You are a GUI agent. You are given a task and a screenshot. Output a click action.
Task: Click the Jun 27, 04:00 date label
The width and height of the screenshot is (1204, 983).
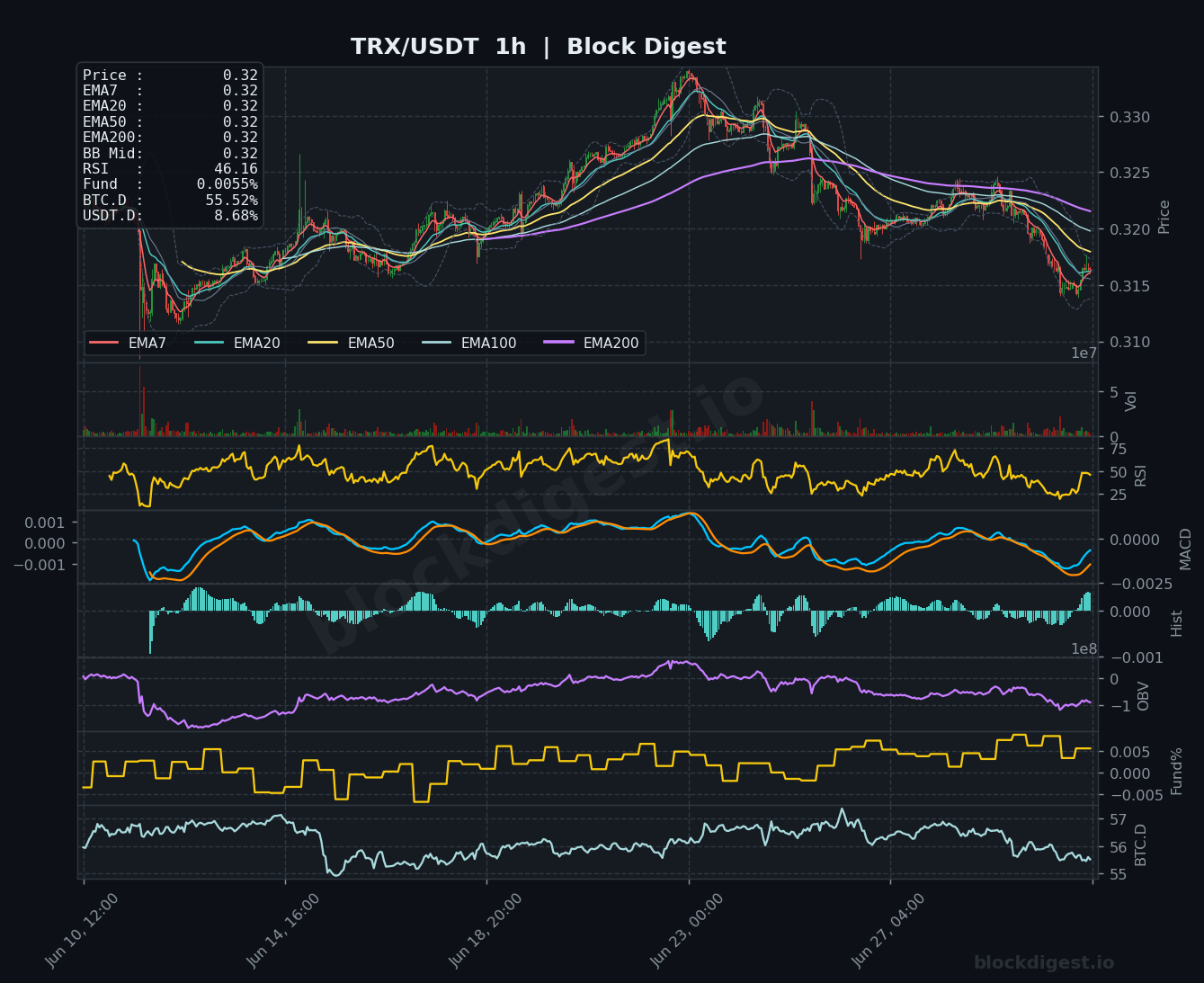(x=888, y=931)
